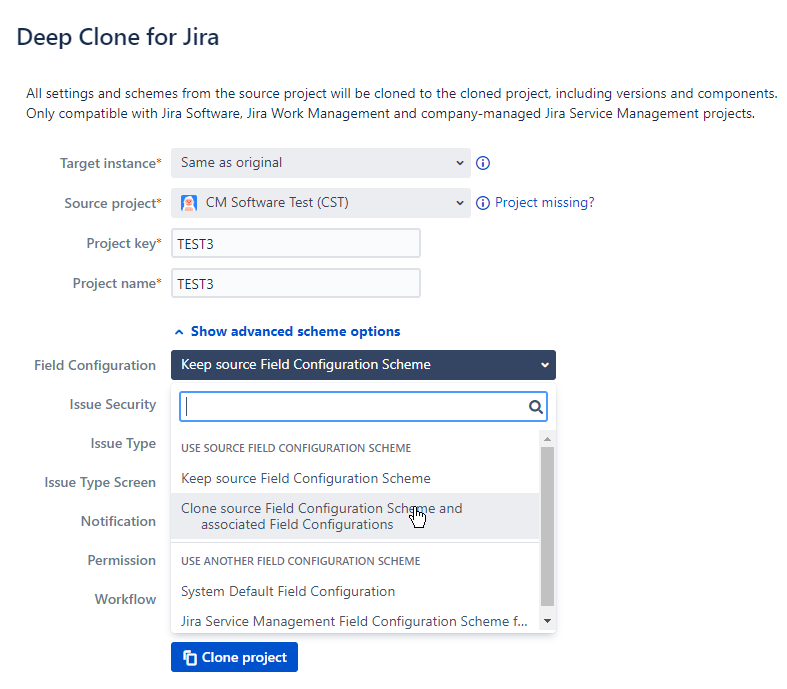Open the Project missing? link

(x=545, y=202)
